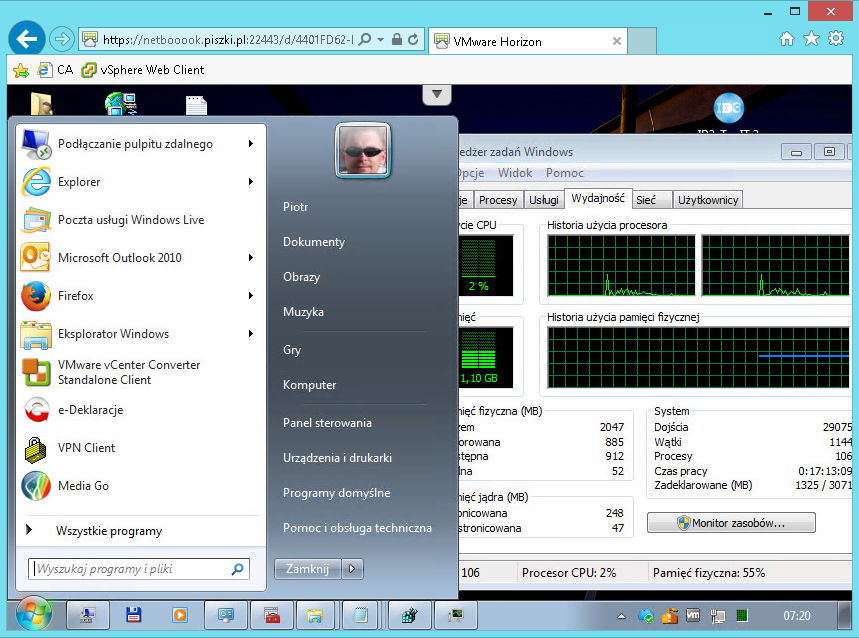Click the Wyszukaj programy i pliki search box
This screenshot has width=859, height=638.
click(130, 569)
